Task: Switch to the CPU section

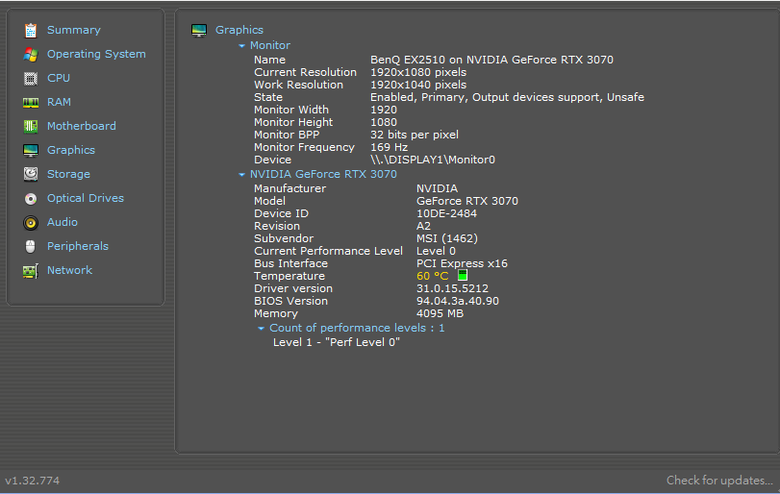Action: click(x=59, y=78)
